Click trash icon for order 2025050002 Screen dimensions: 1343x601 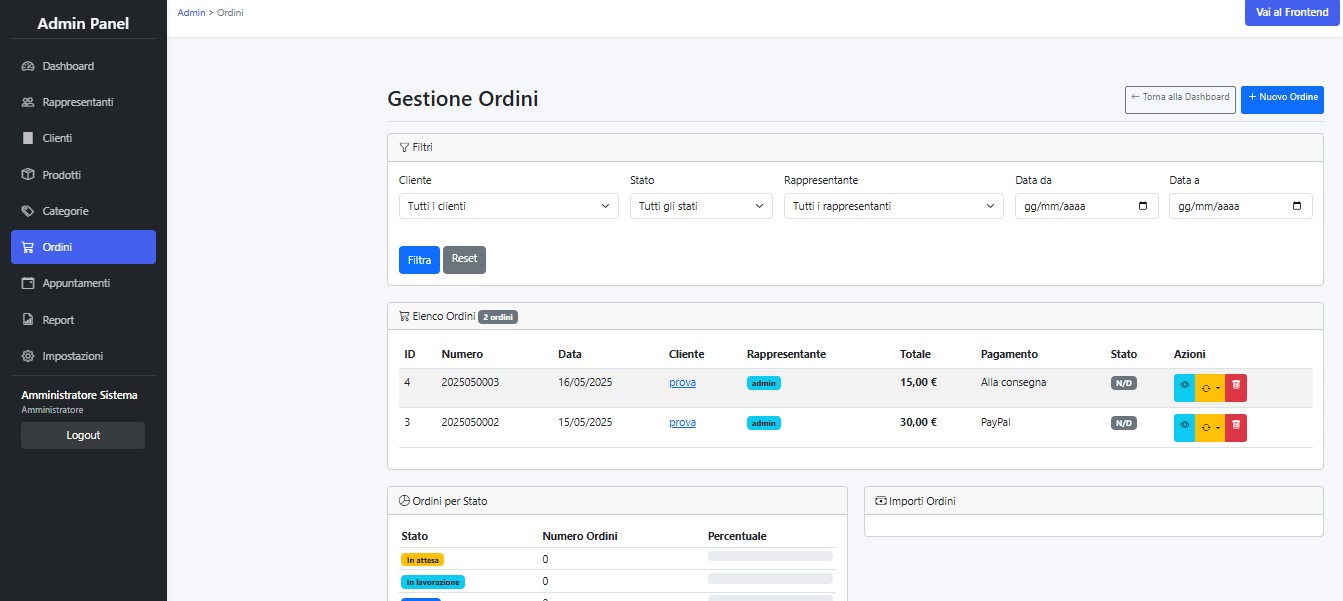click(1236, 427)
